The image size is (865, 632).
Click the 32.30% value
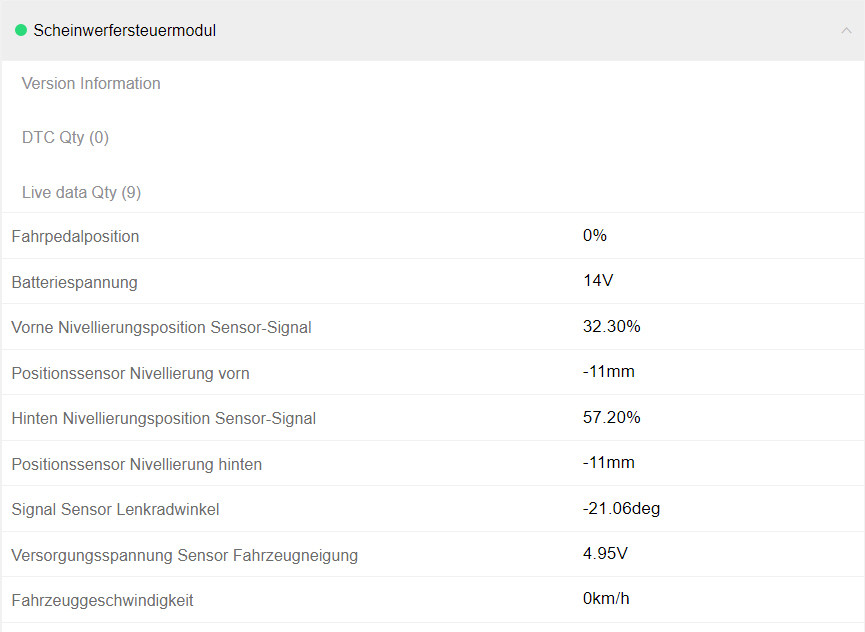611,326
